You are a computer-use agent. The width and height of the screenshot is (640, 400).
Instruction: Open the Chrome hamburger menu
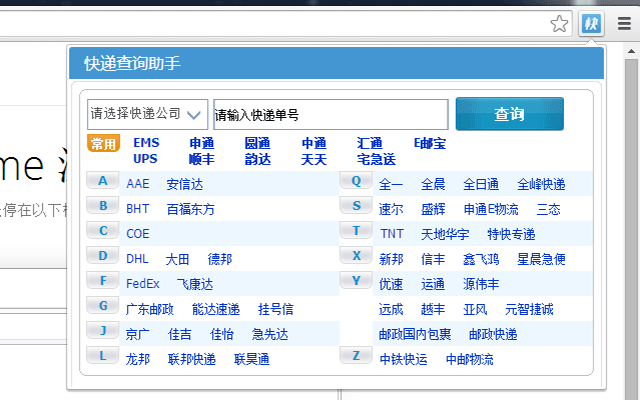(x=624, y=24)
